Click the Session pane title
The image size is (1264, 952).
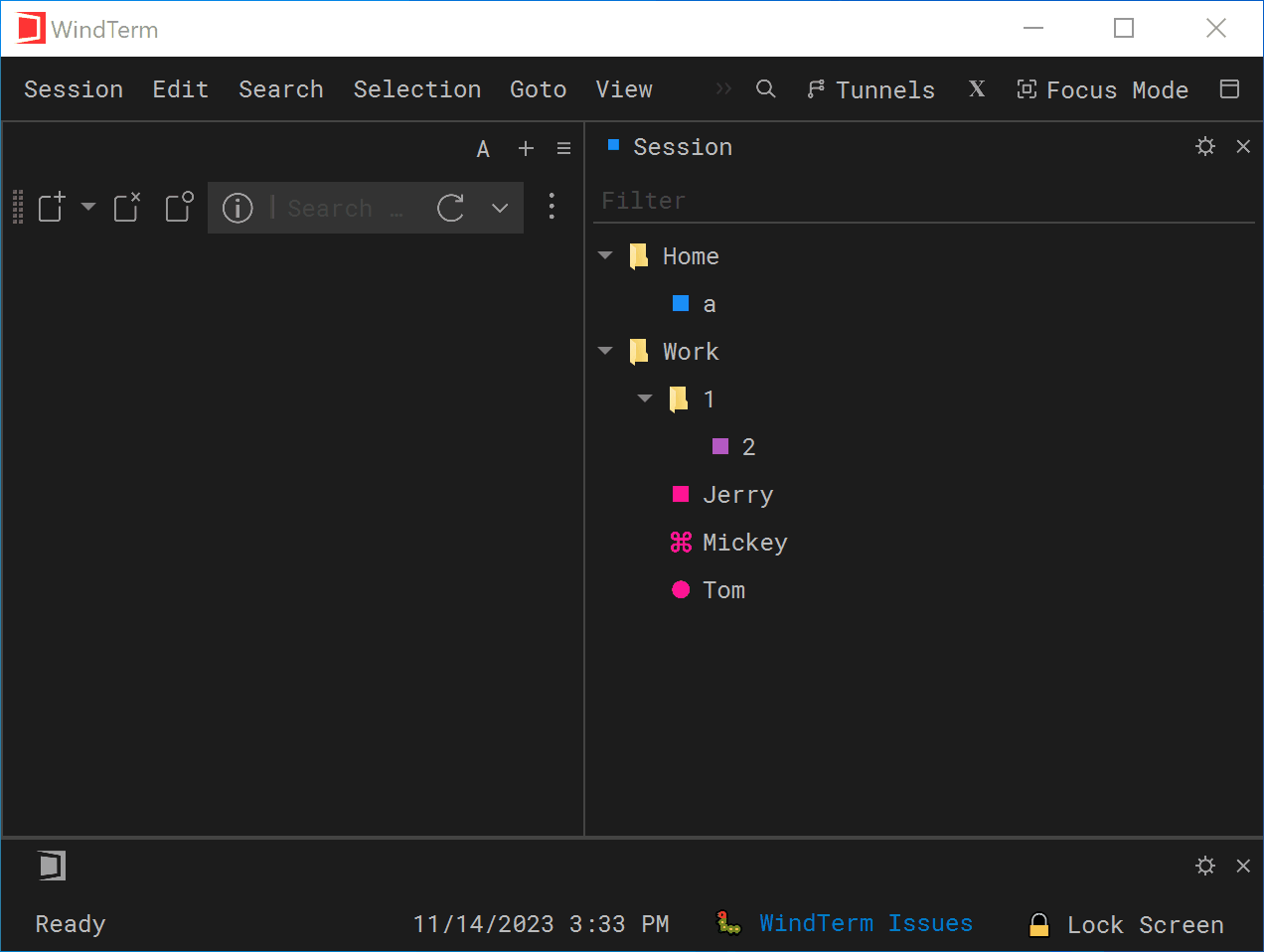point(683,147)
